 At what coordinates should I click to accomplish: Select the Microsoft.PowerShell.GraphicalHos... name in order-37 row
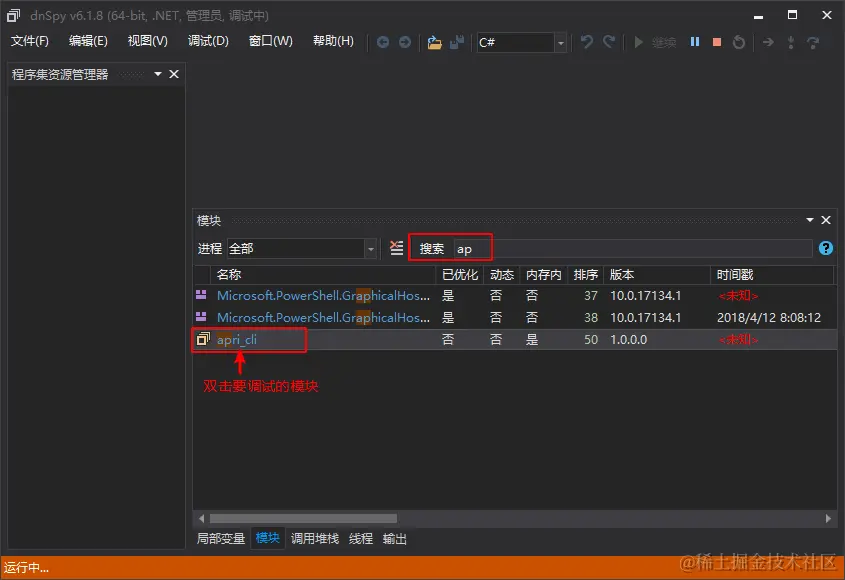point(323,295)
